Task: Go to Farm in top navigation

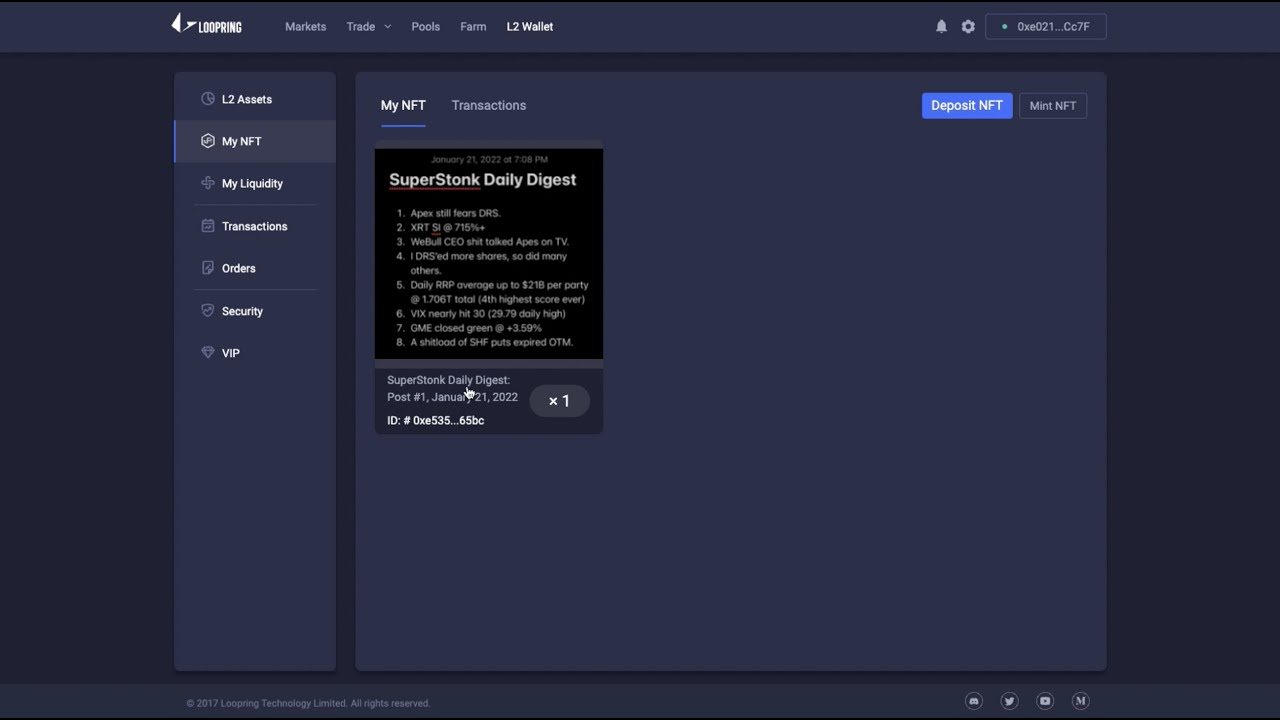Action: 473,27
